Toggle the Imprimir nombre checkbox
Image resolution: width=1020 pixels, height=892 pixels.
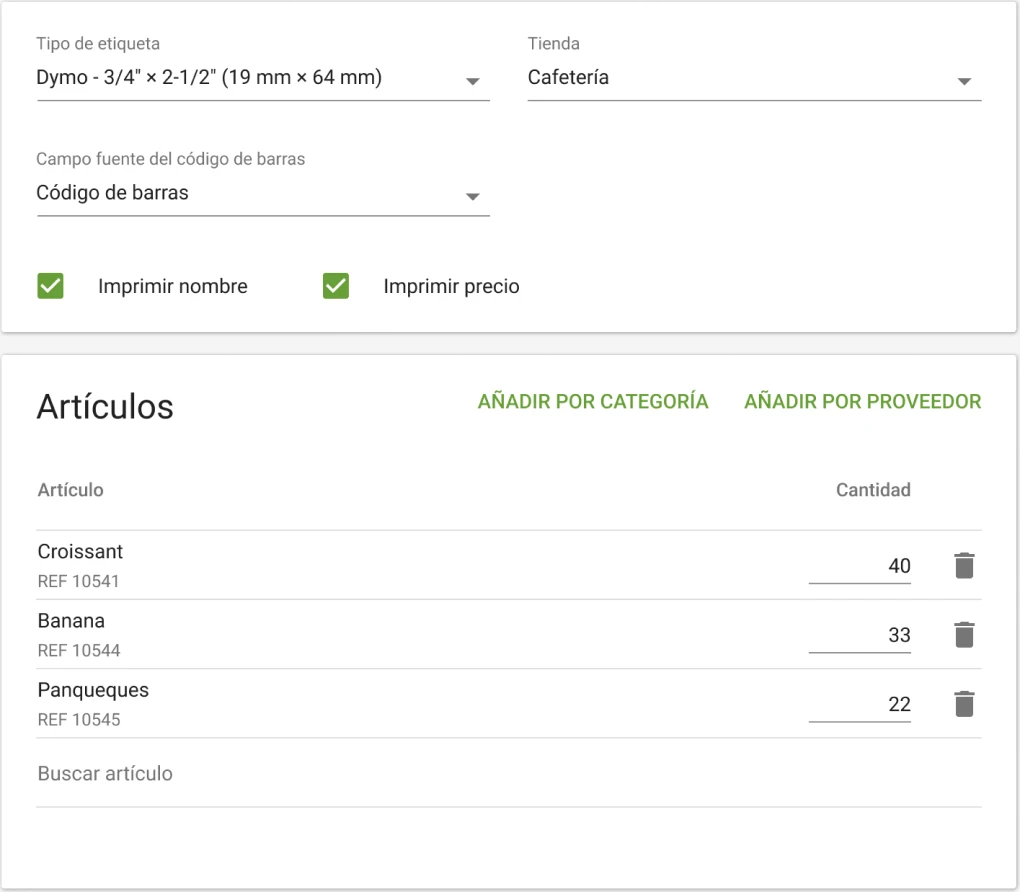pos(50,287)
